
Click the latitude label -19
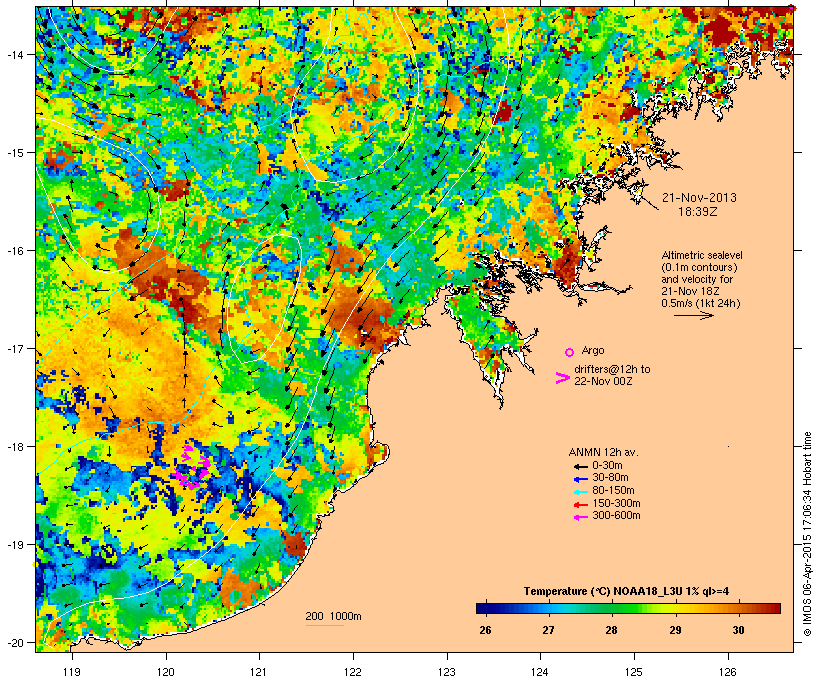pyautogui.click(x=15, y=545)
